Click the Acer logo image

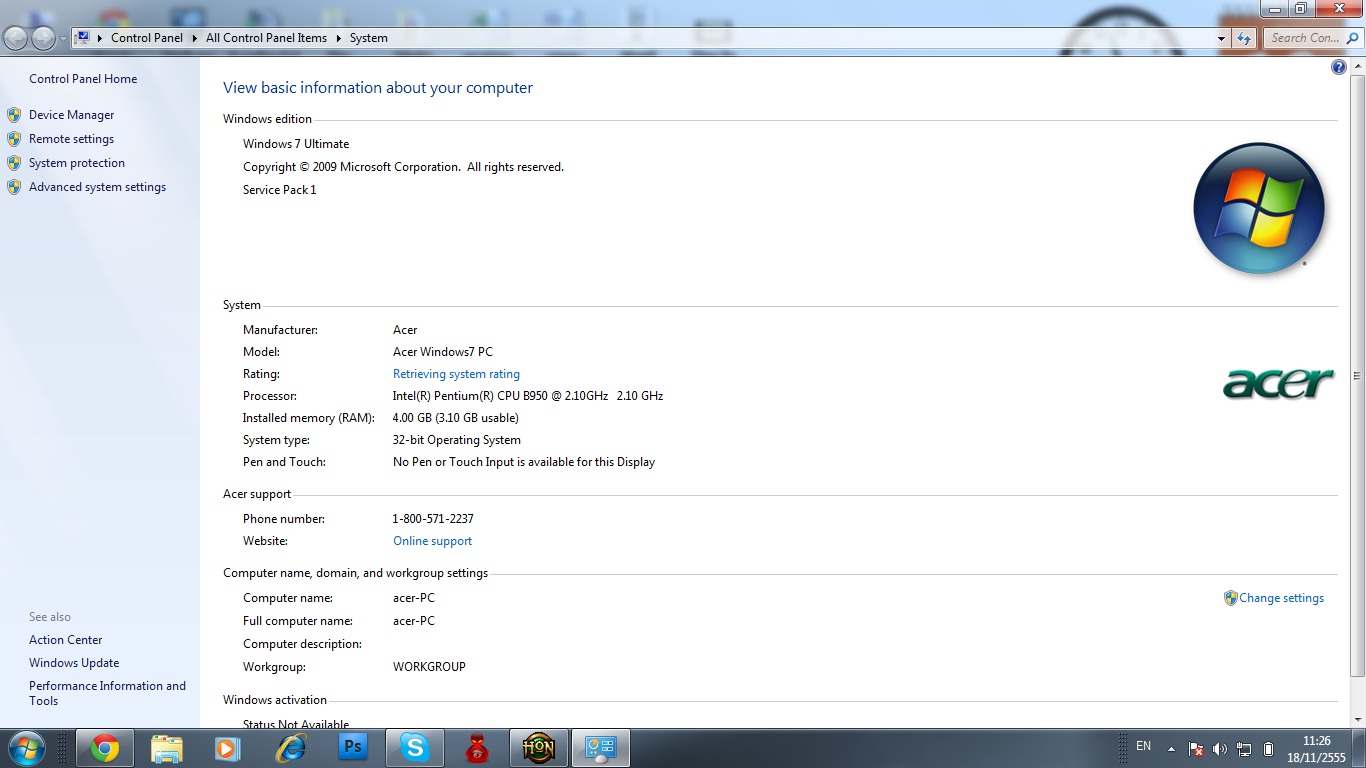tap(1278, 384)
